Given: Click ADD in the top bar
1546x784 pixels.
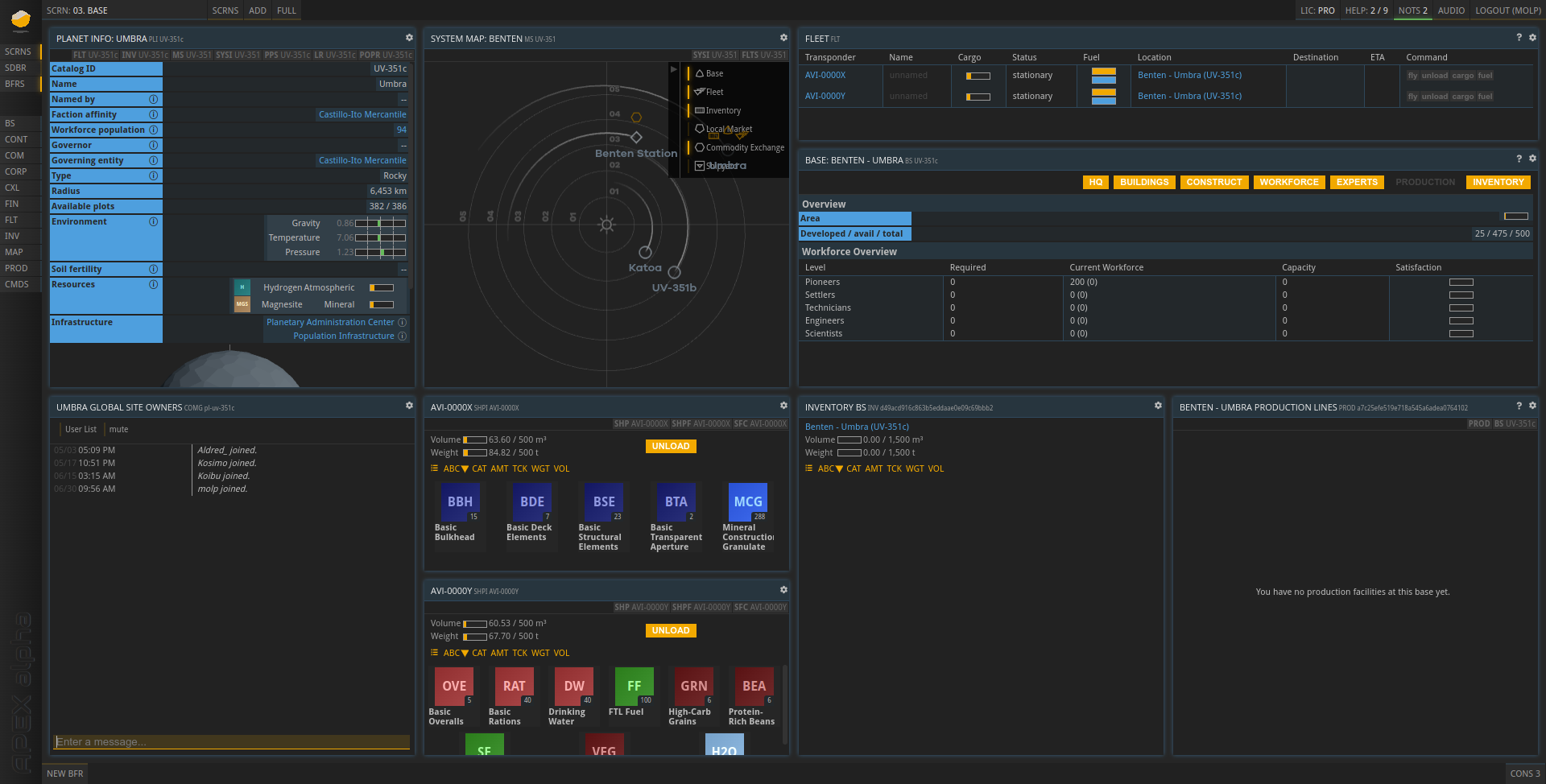Looking at the screenshot, I should tap(258, 10).
